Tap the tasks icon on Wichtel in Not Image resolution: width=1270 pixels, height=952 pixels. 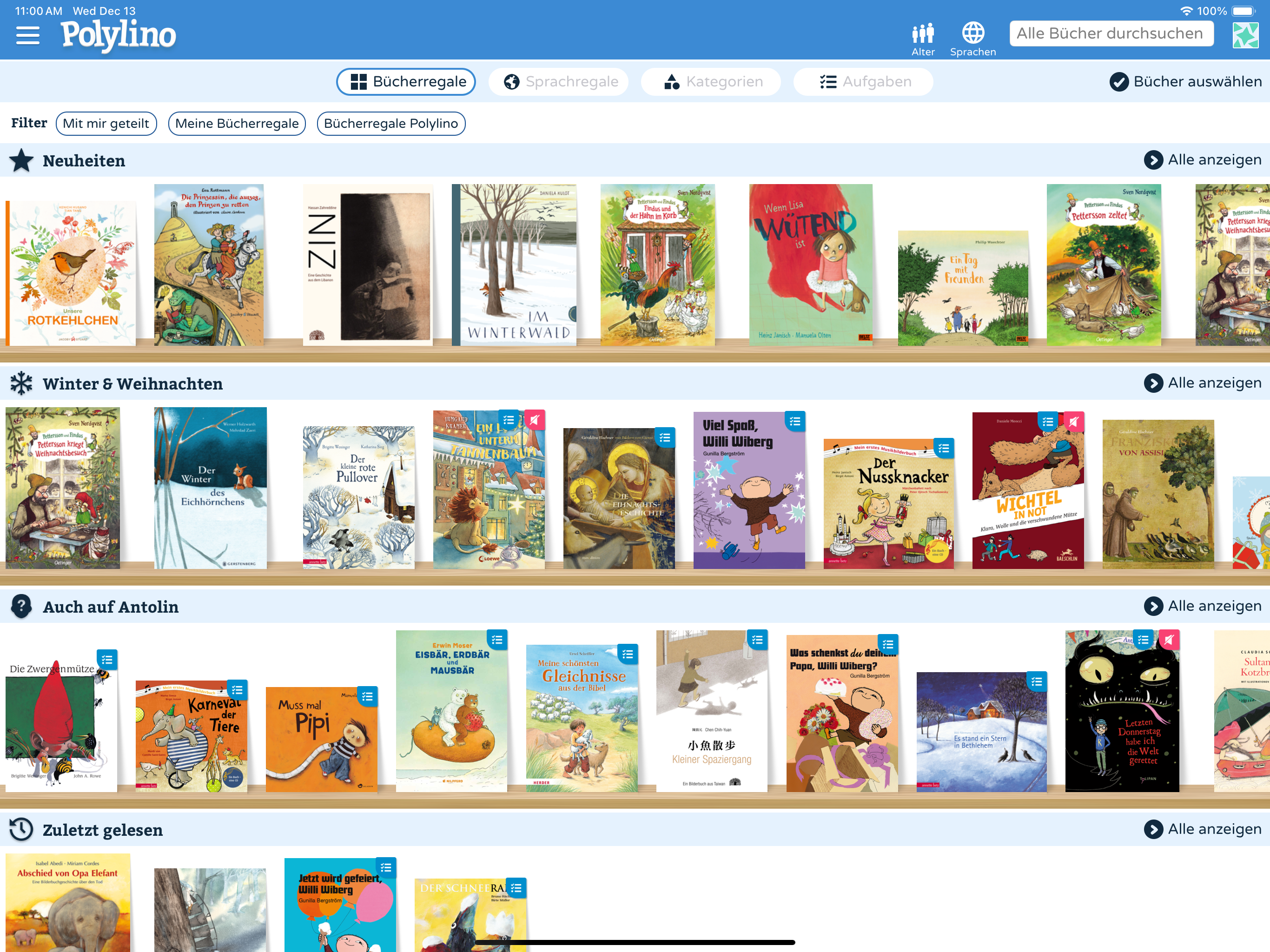pos(1048,422)
